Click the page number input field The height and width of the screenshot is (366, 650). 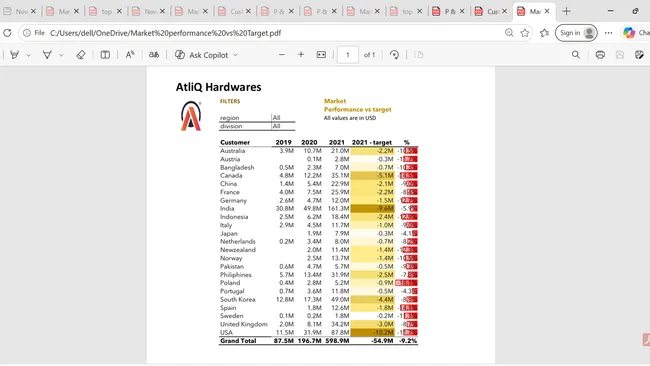coord(347,55)
